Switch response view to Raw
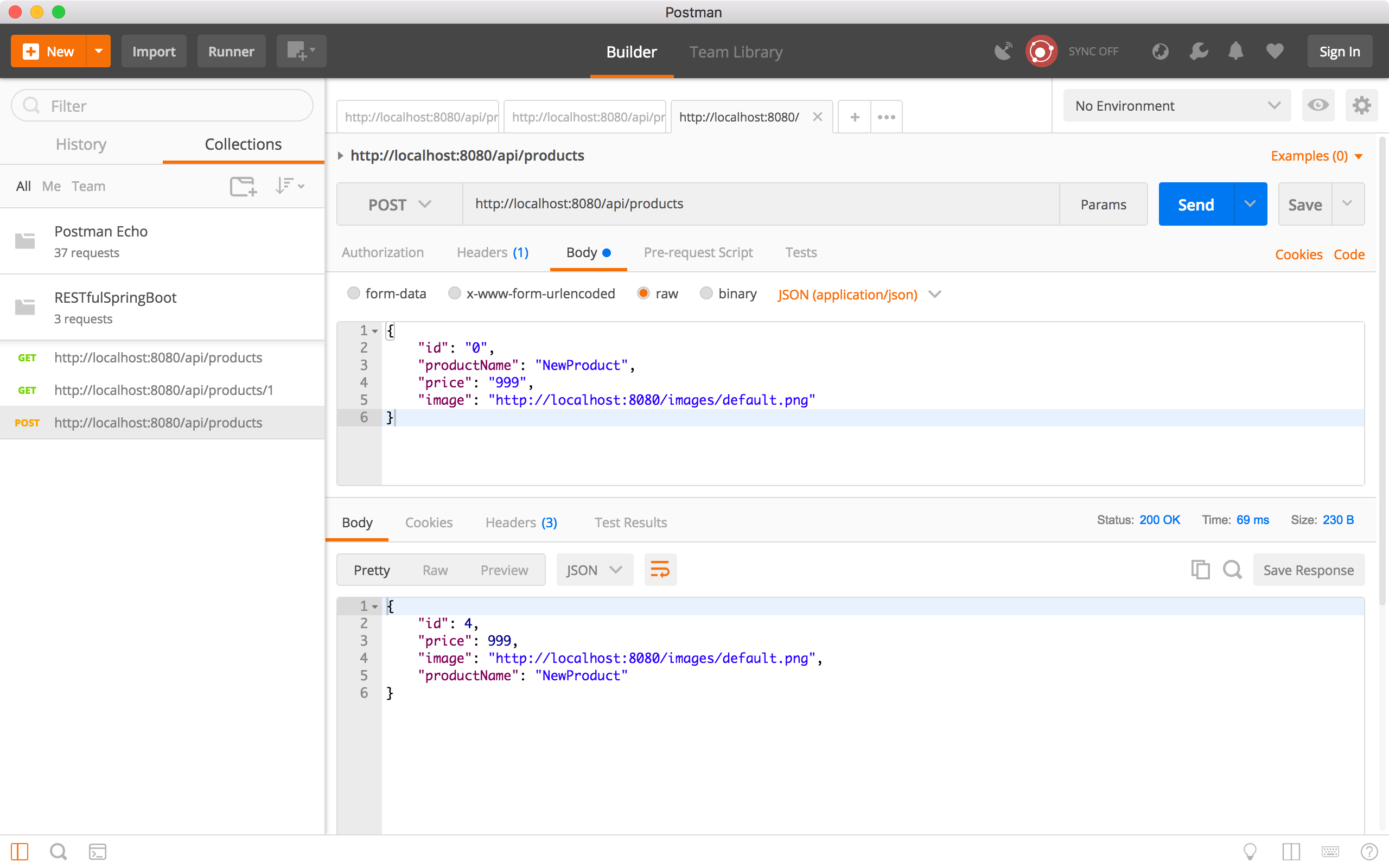1389x868 pixels. 435,570
